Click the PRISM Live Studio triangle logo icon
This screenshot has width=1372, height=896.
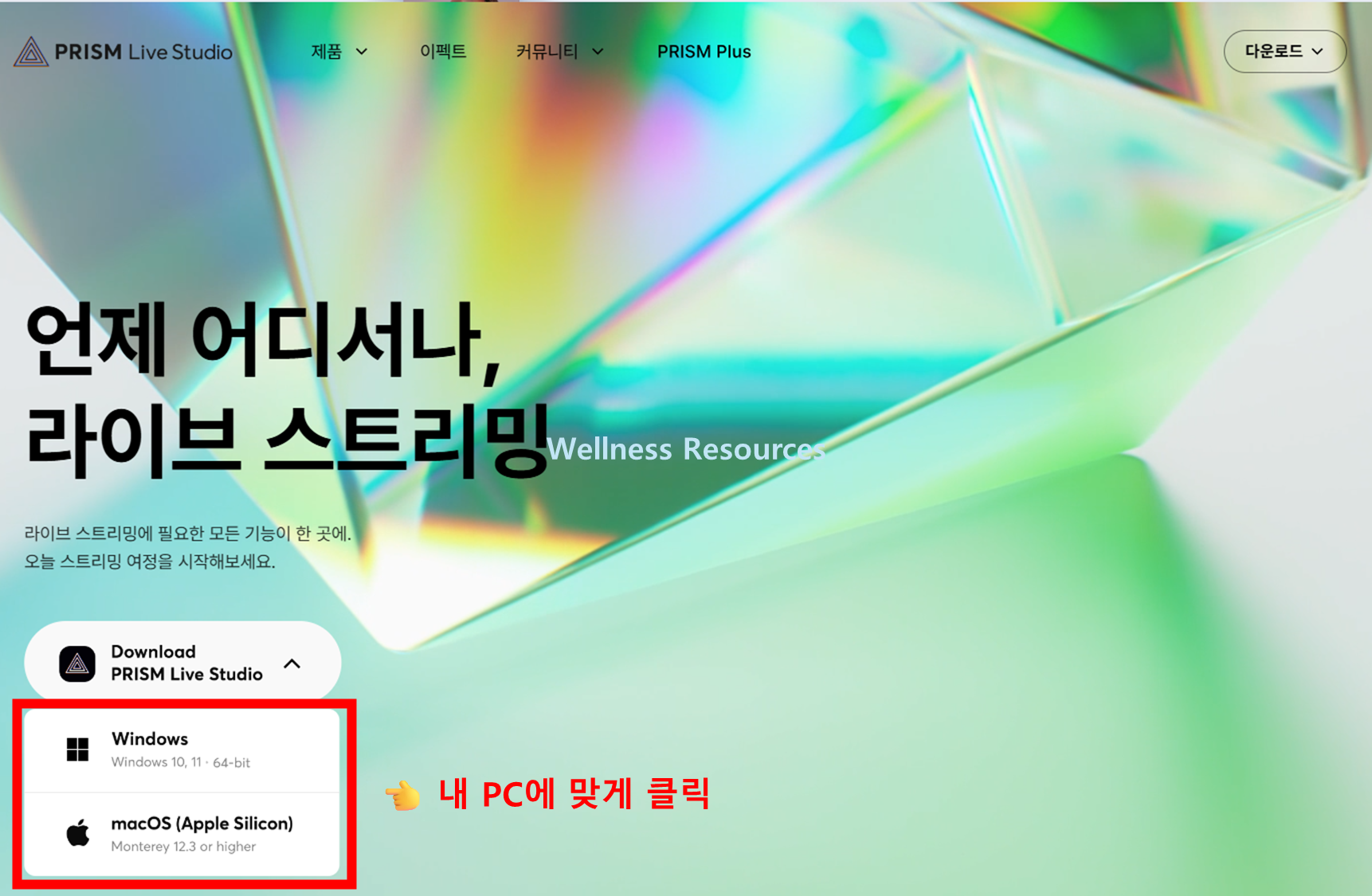coord(31,52)
